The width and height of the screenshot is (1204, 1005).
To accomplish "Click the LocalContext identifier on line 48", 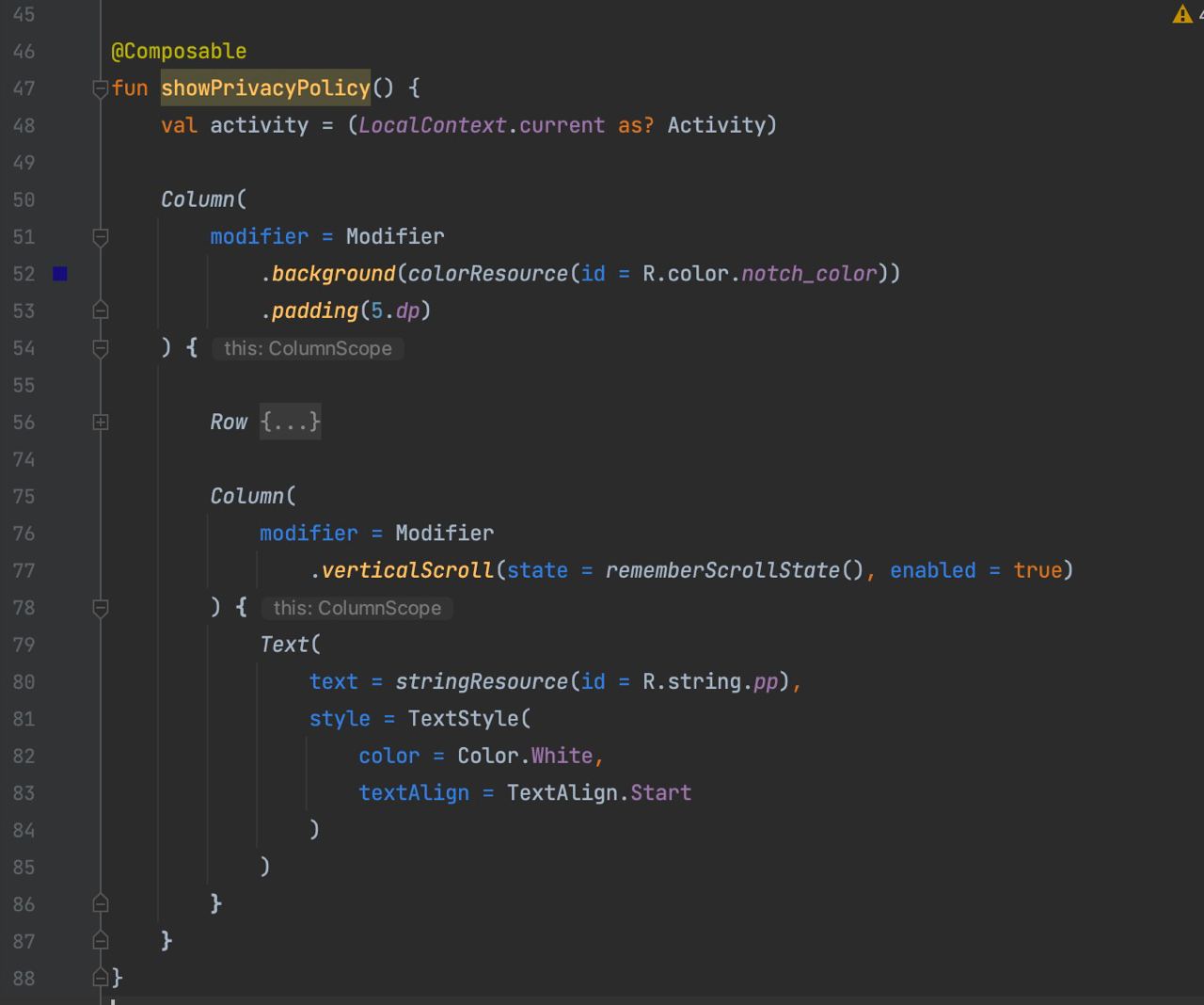I will pos(433,125).
